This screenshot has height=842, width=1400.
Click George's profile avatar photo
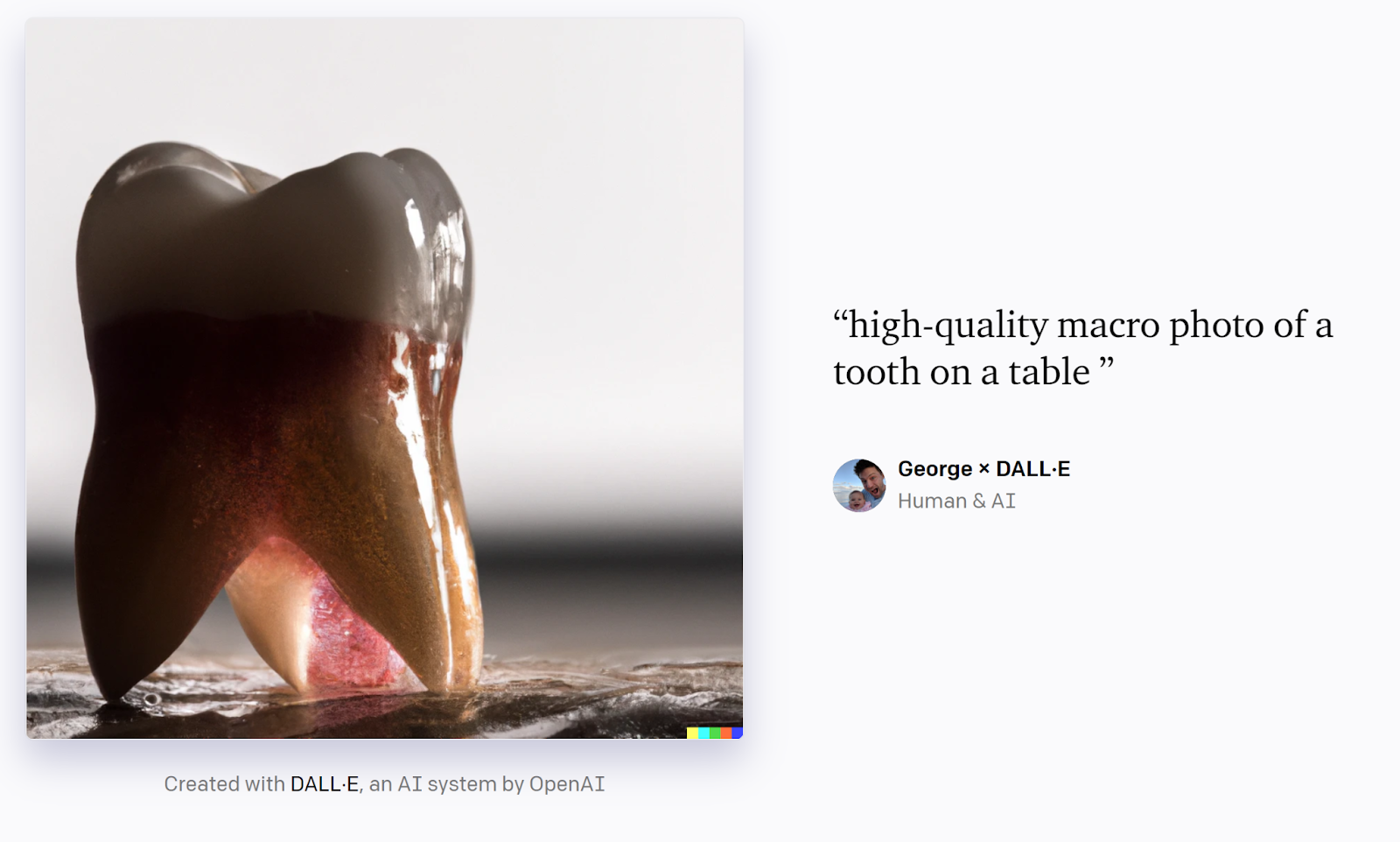click(x=859, y=485)
